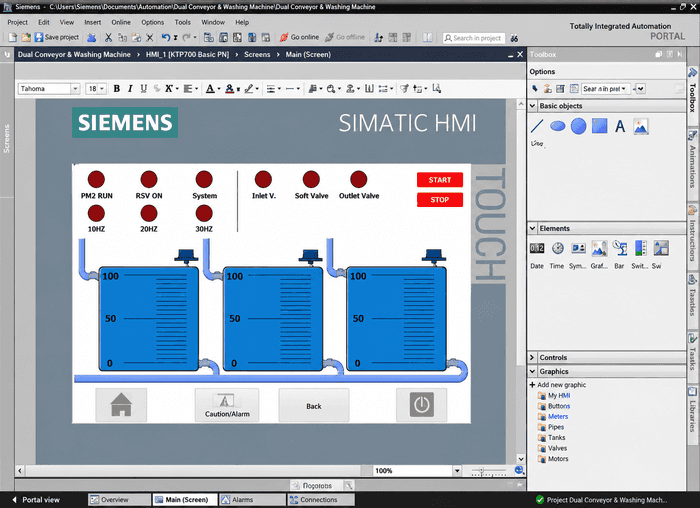The height and width of the screenshot is (508, 700).
Task: Select the Symbolic I/O field element
Action: 578,248
